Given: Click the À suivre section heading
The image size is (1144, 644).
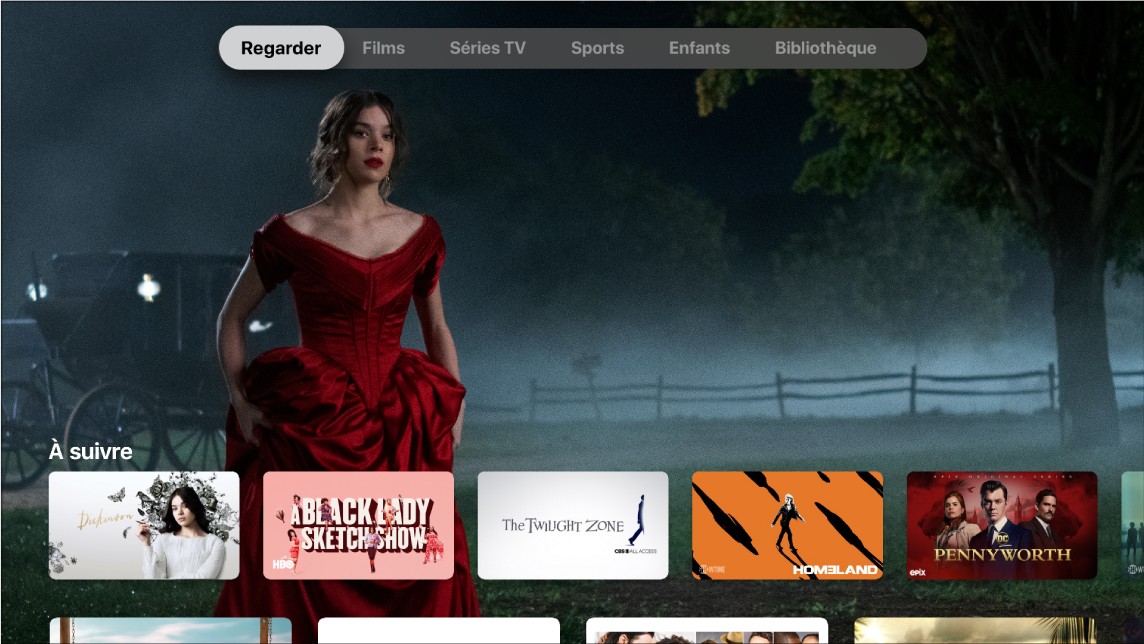Looking at the screenshot, I should tap(91, 451).
